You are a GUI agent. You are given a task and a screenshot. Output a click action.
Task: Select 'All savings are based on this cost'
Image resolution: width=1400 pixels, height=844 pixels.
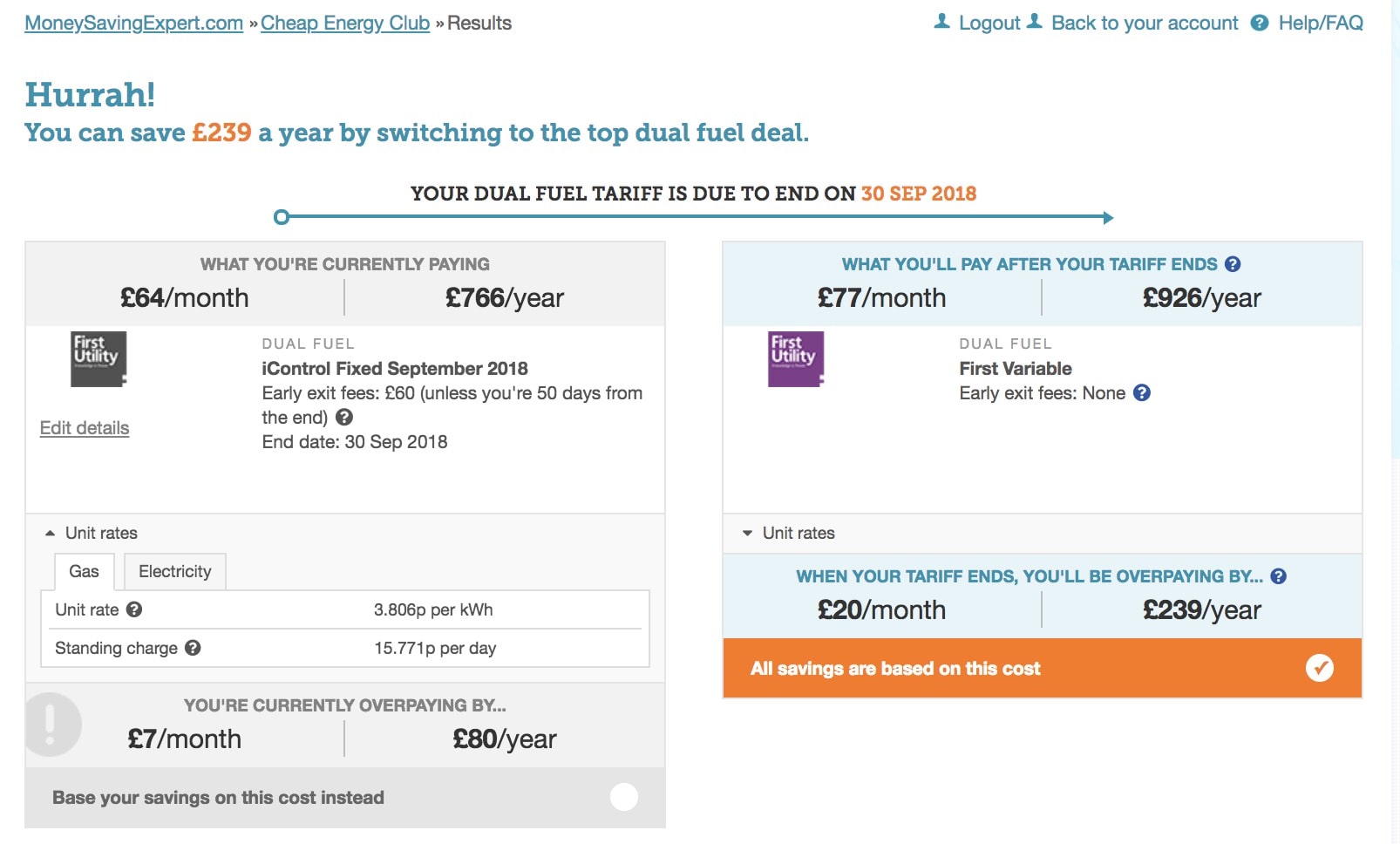1319,668
